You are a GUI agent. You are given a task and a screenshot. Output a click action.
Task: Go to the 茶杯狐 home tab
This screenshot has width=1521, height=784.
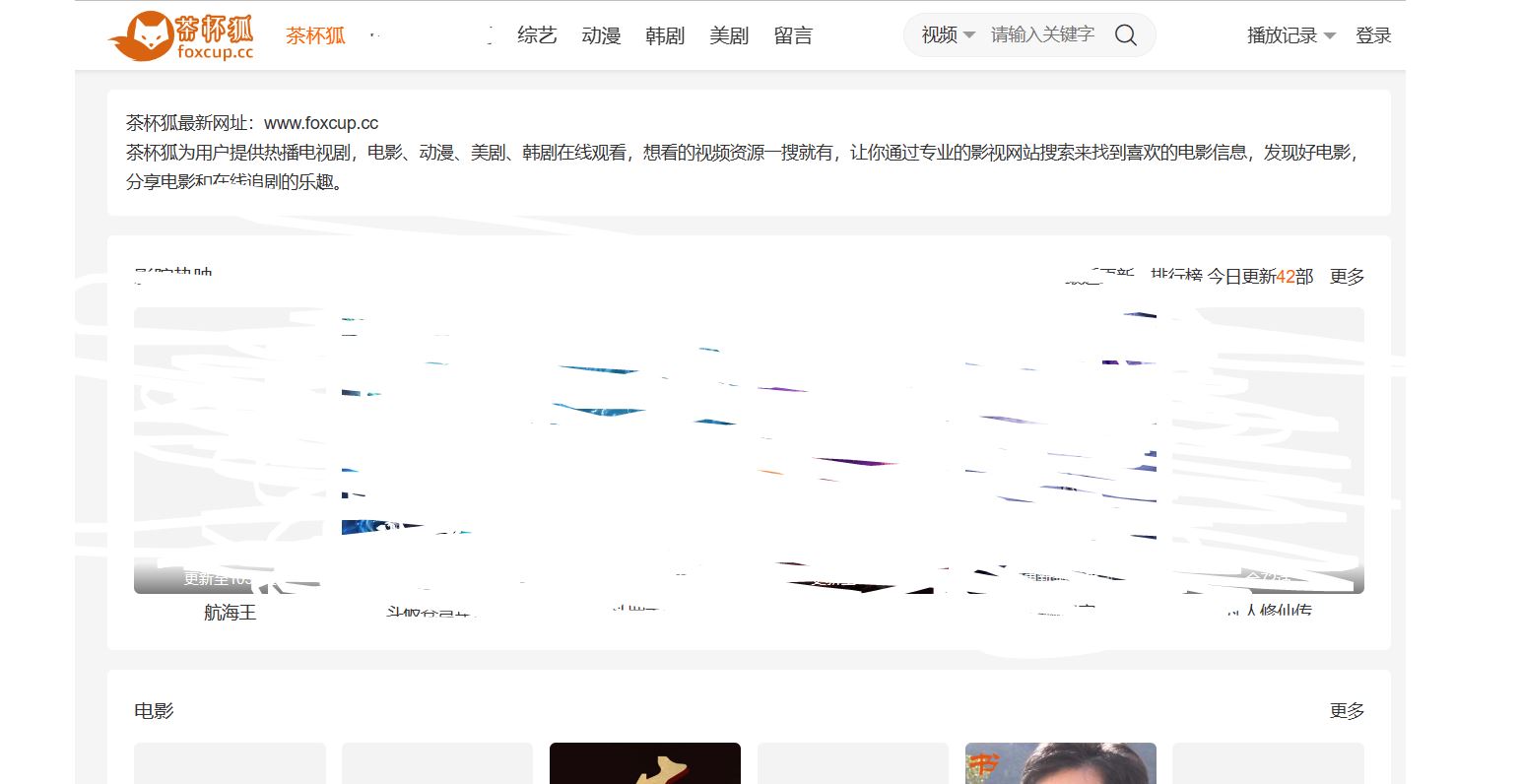pos(315,35)
